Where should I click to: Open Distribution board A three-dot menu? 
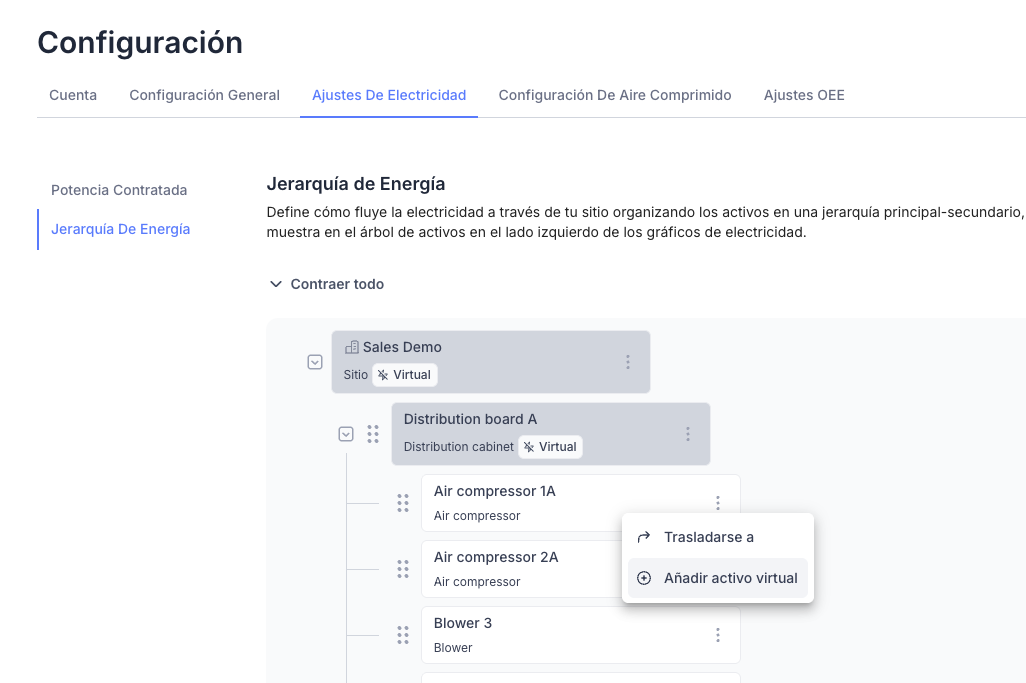point(688,434)
